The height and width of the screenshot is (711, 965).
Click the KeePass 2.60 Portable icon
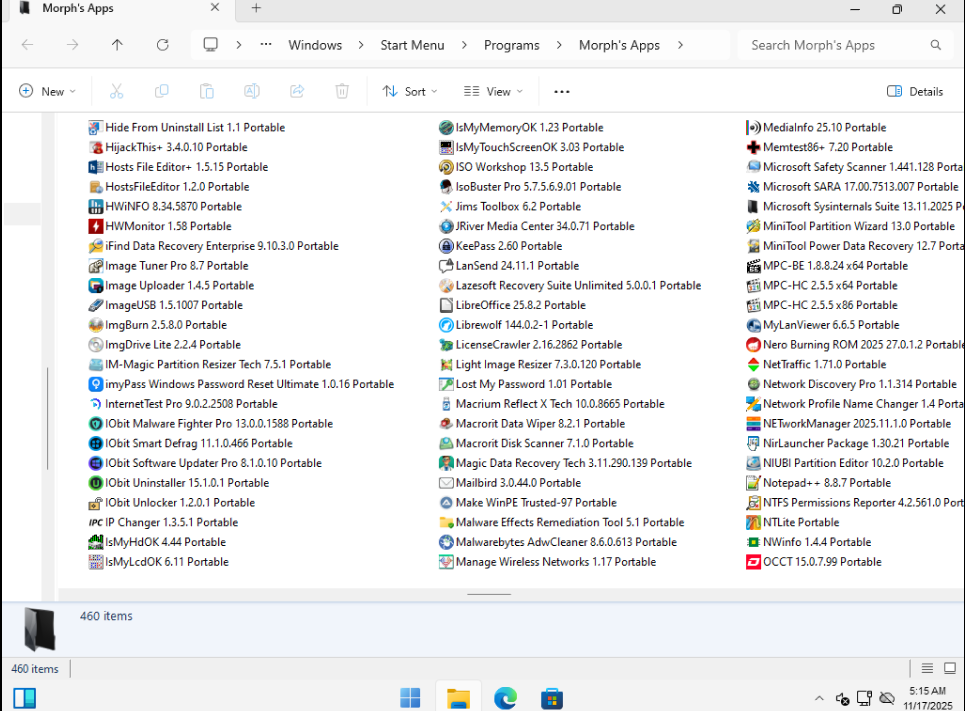447,246
